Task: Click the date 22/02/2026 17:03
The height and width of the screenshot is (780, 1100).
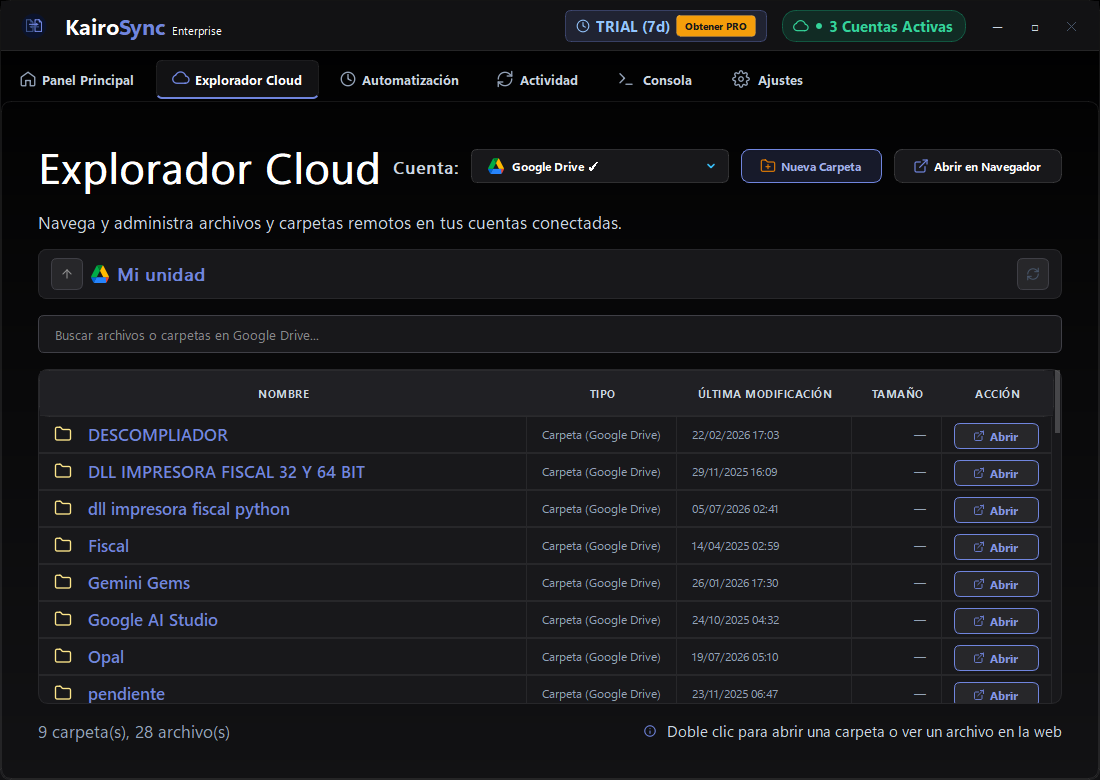Action: 735,435
